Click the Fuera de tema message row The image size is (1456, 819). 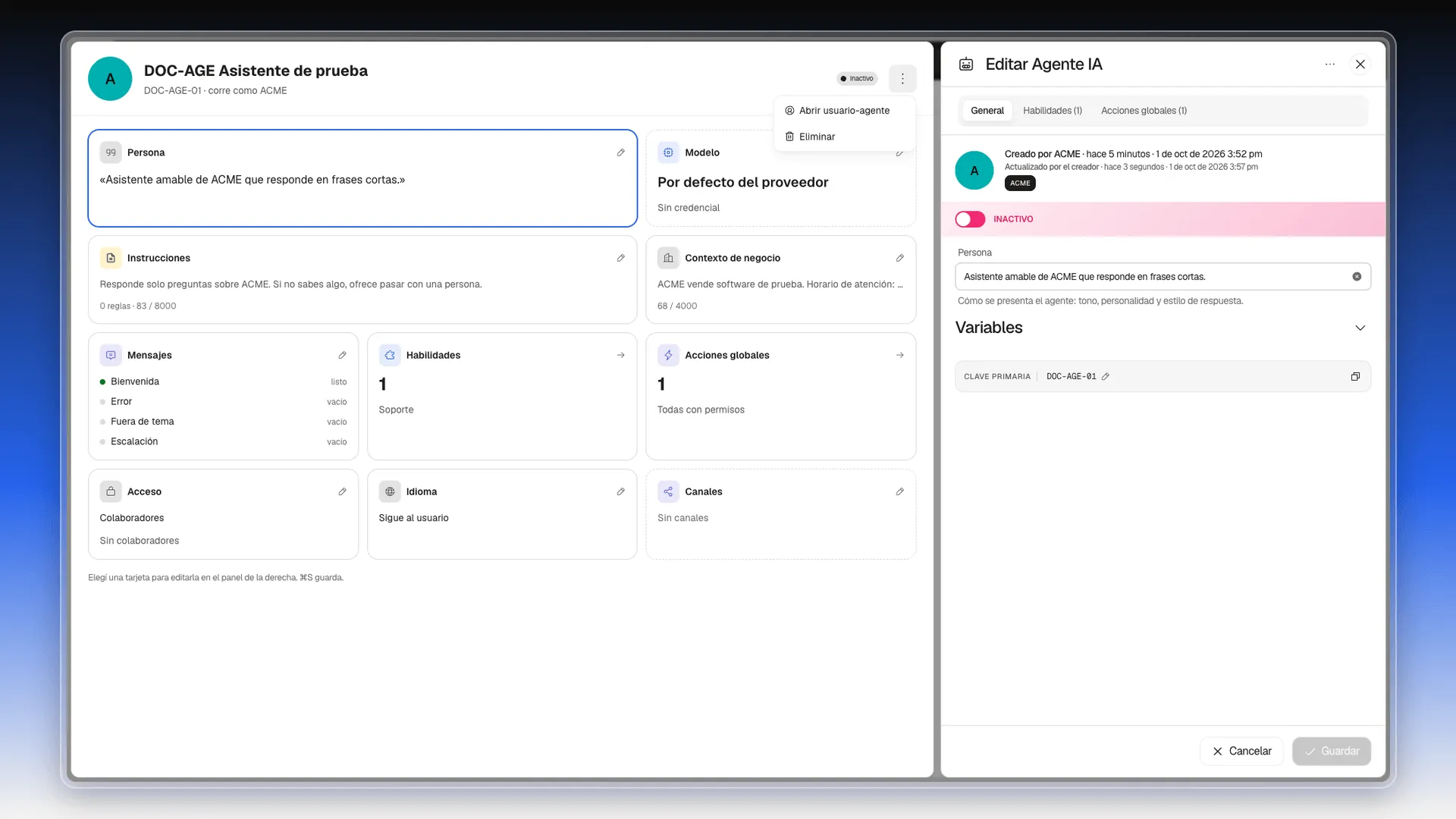(223, 422)
